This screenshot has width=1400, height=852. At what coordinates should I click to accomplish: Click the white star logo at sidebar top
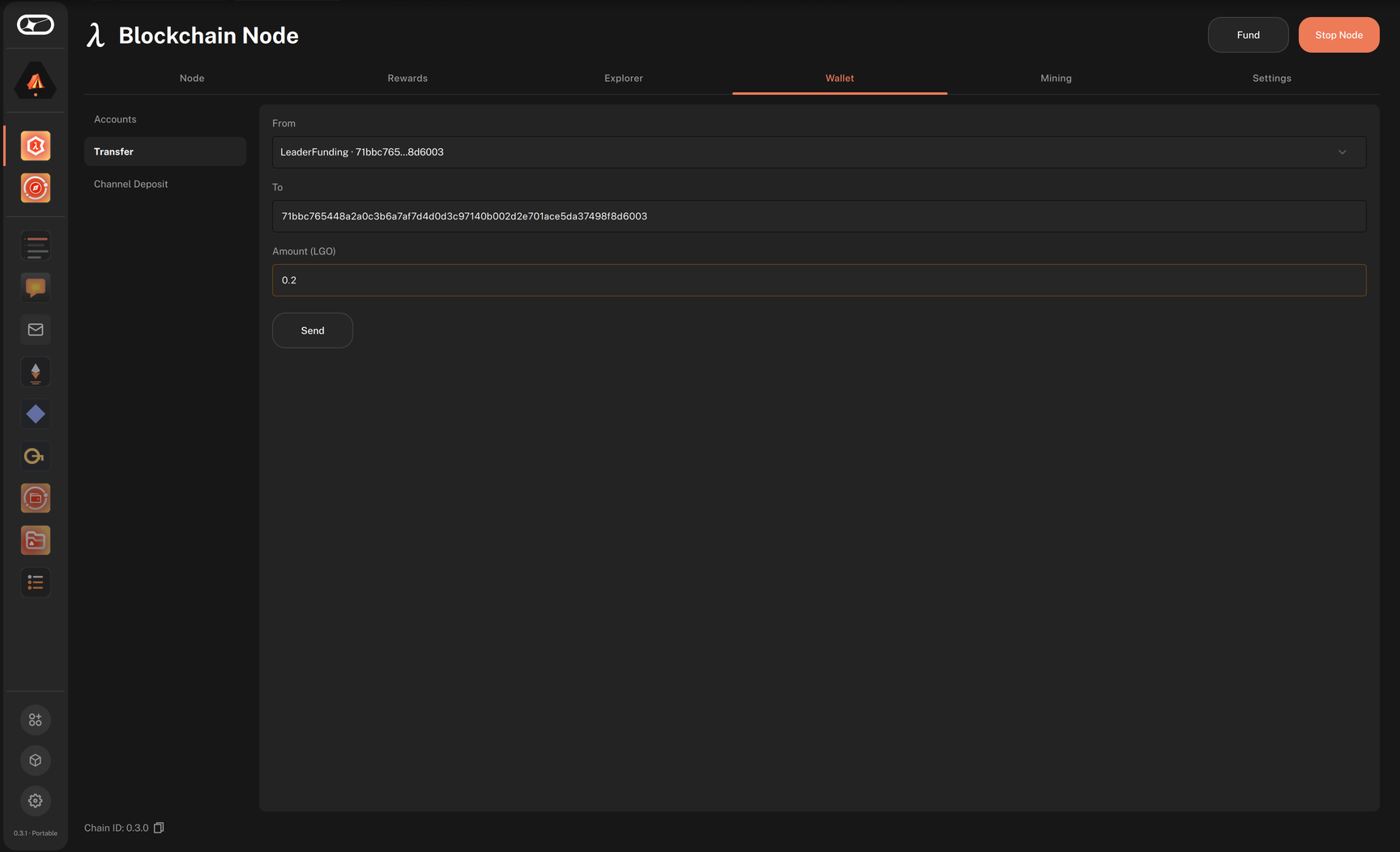tap(36, 25)
